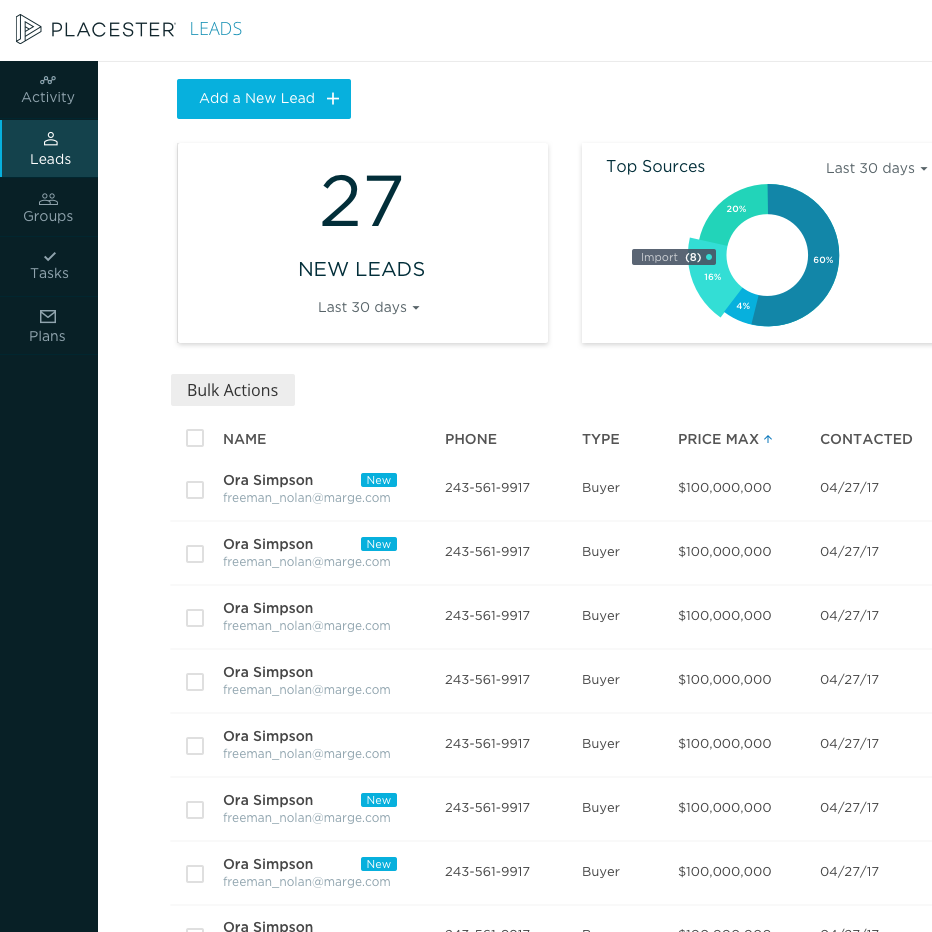
Task: Check the first Ora Simpson row checkbox
Action: pos(195,490)
